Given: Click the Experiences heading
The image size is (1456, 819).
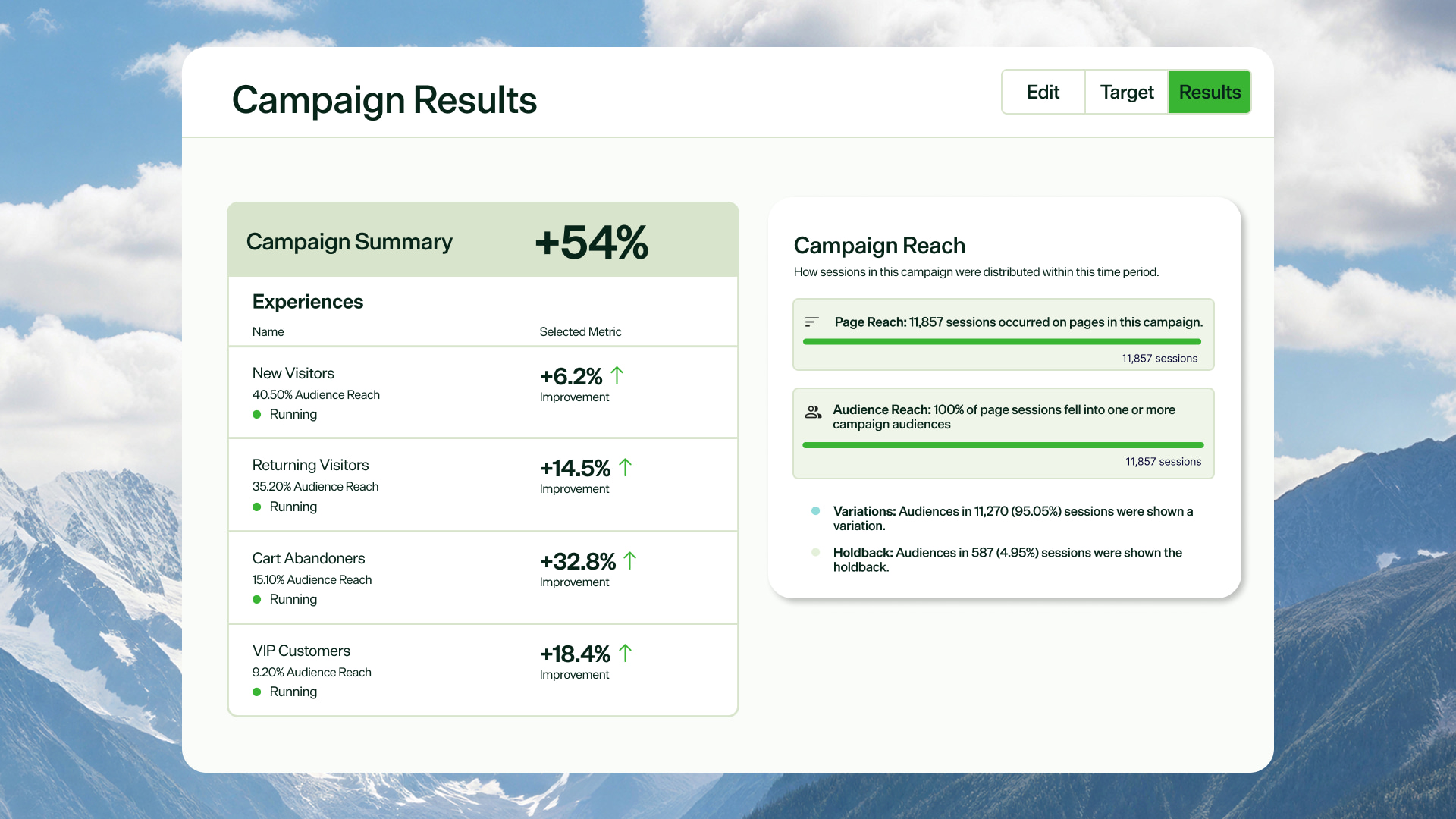Looking at the screenshot, I should pos(308,302).
